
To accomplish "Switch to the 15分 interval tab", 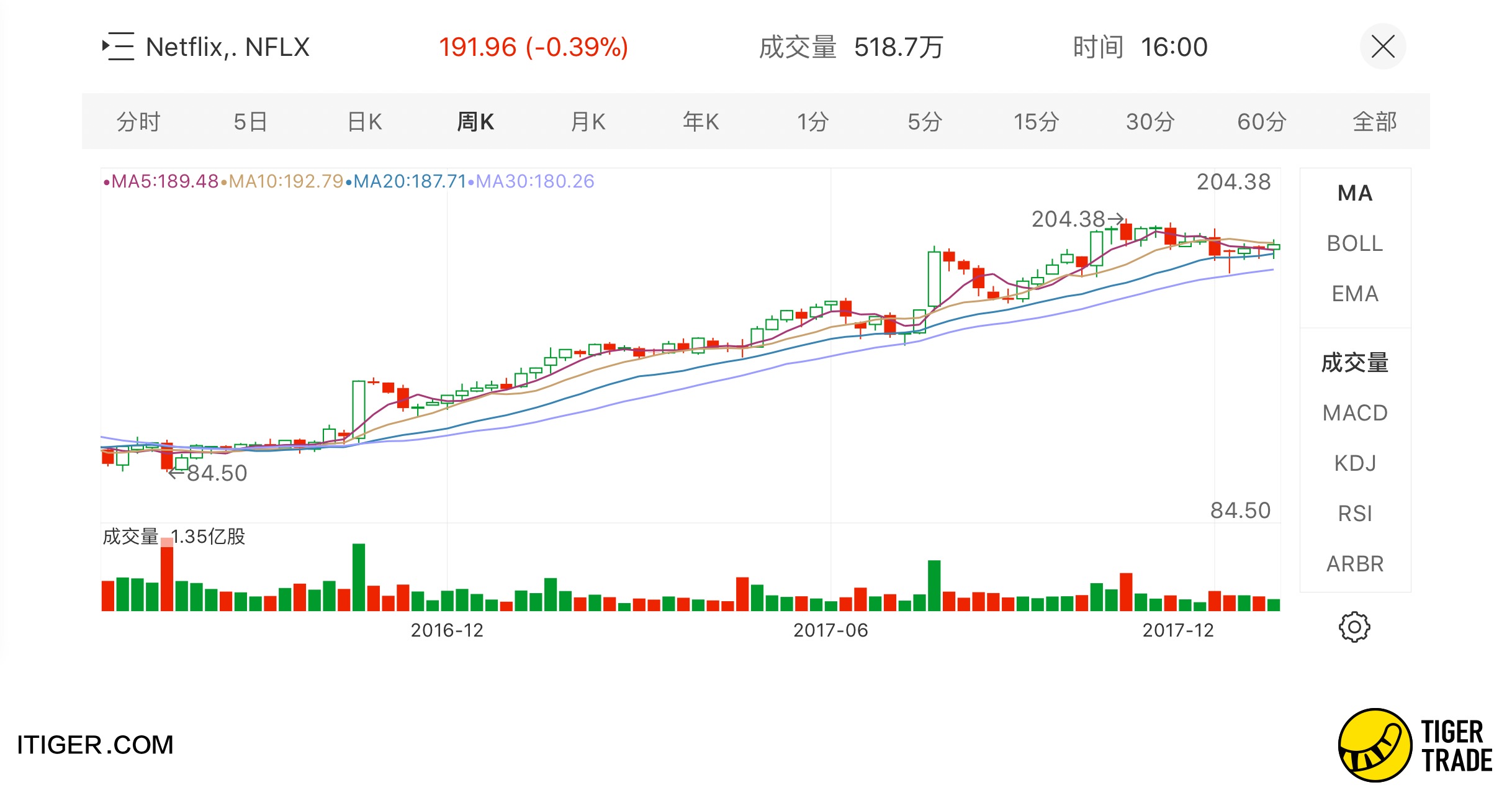I will point(1037,122).
